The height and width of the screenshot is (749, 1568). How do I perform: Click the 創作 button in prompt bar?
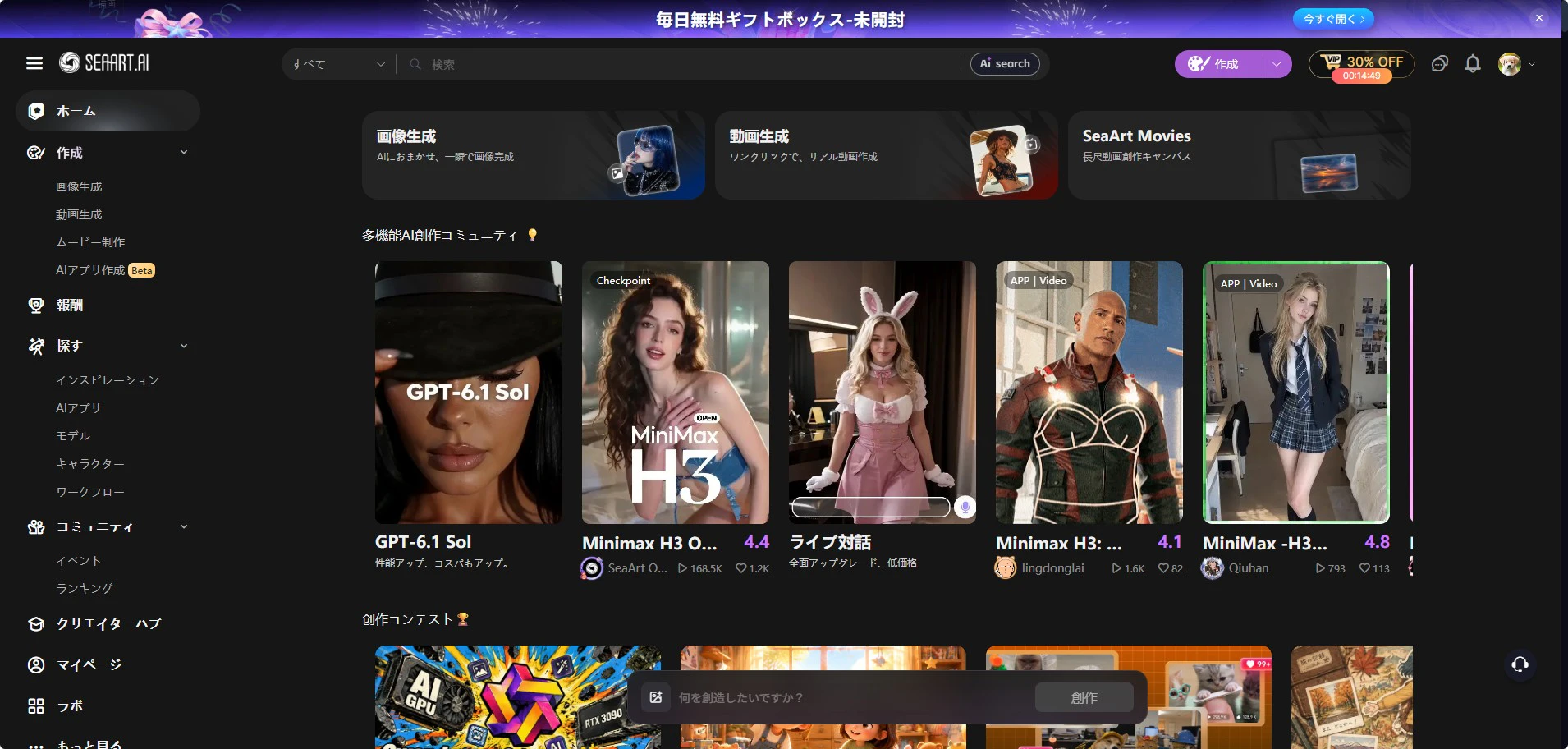[x=1084, y=697]
